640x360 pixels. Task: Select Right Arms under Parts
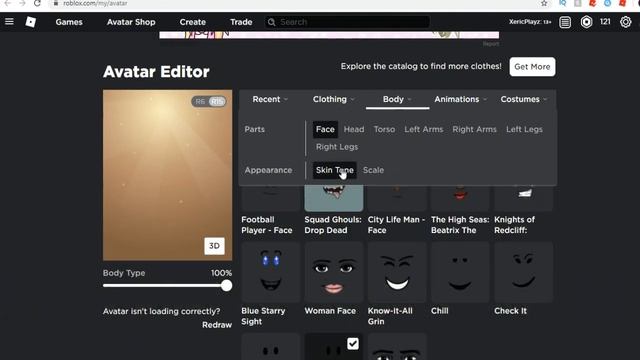point(474,129)
